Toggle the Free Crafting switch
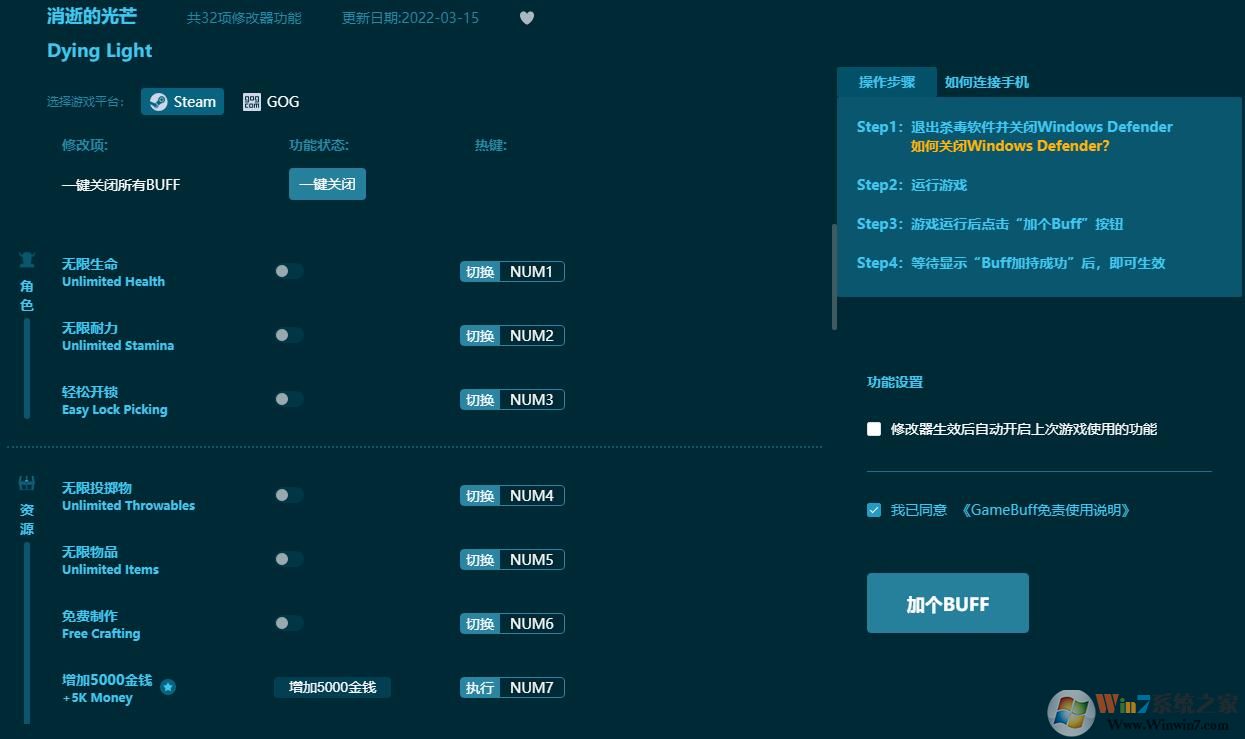This screenshot has width=1245, height=739. [x=288, y=622]
